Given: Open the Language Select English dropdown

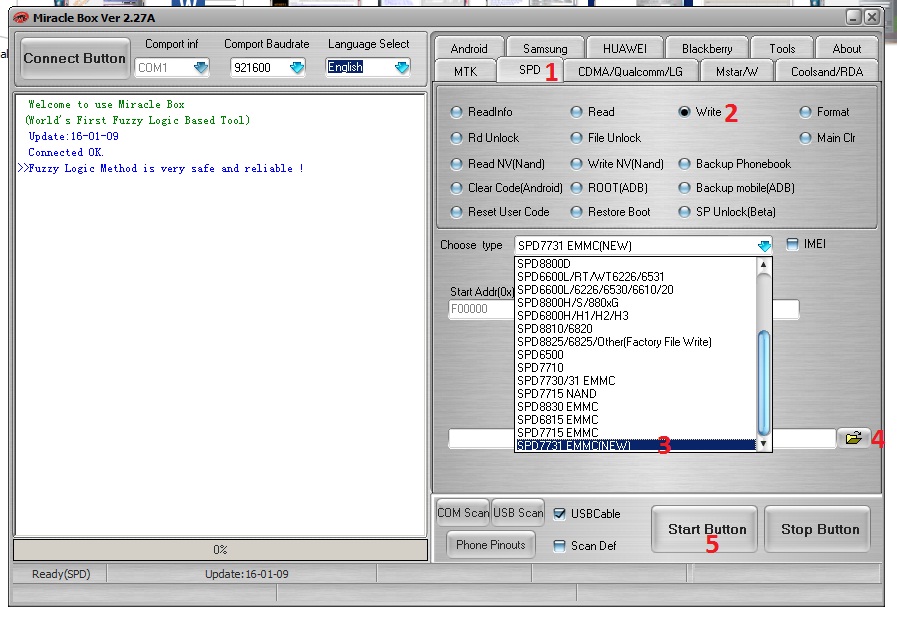Looking at the screenshot, I should tap(402, 67).
